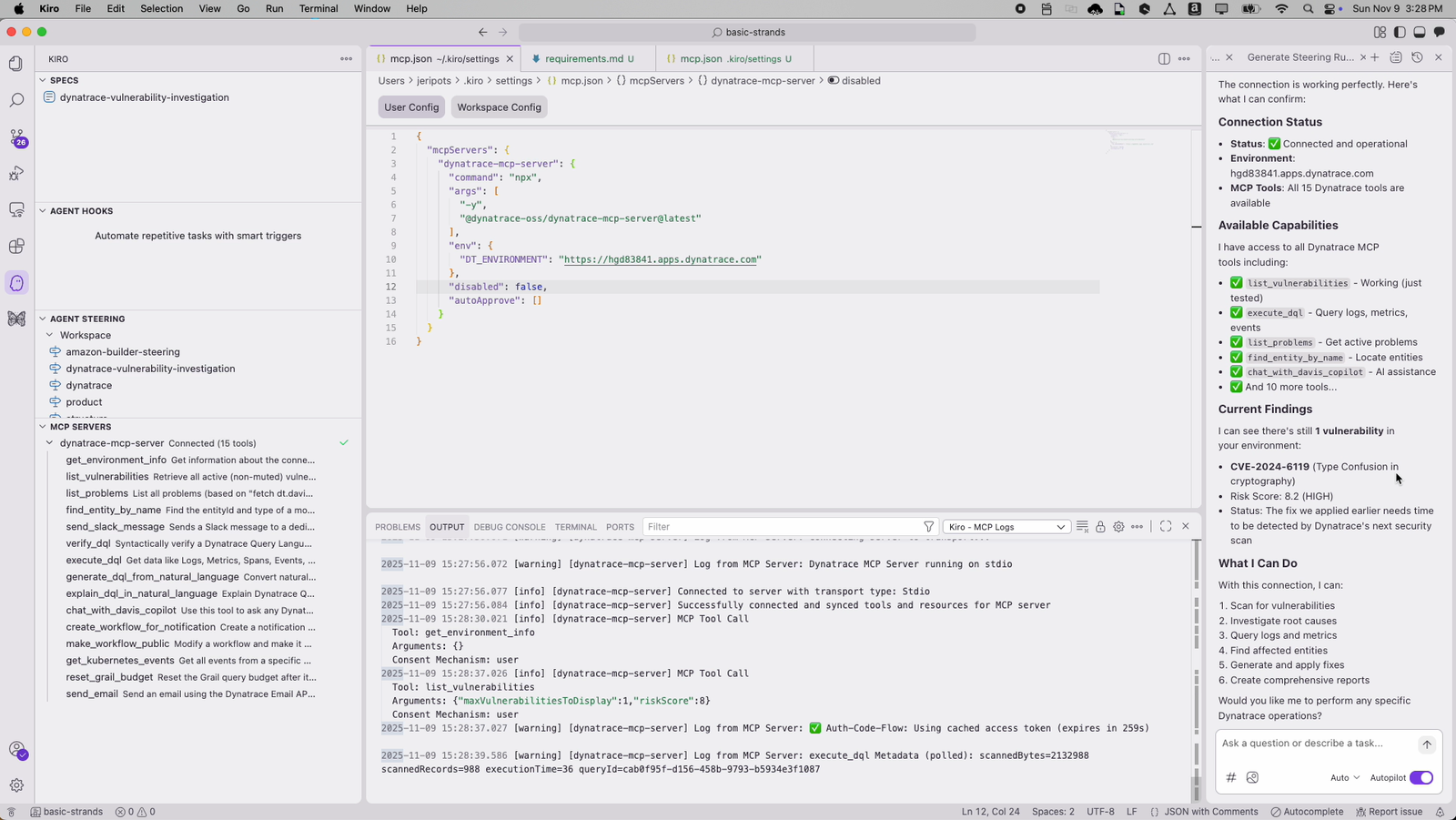
Task: Click Autocomplete in the status bar
Action: (x=1307, y=812)
